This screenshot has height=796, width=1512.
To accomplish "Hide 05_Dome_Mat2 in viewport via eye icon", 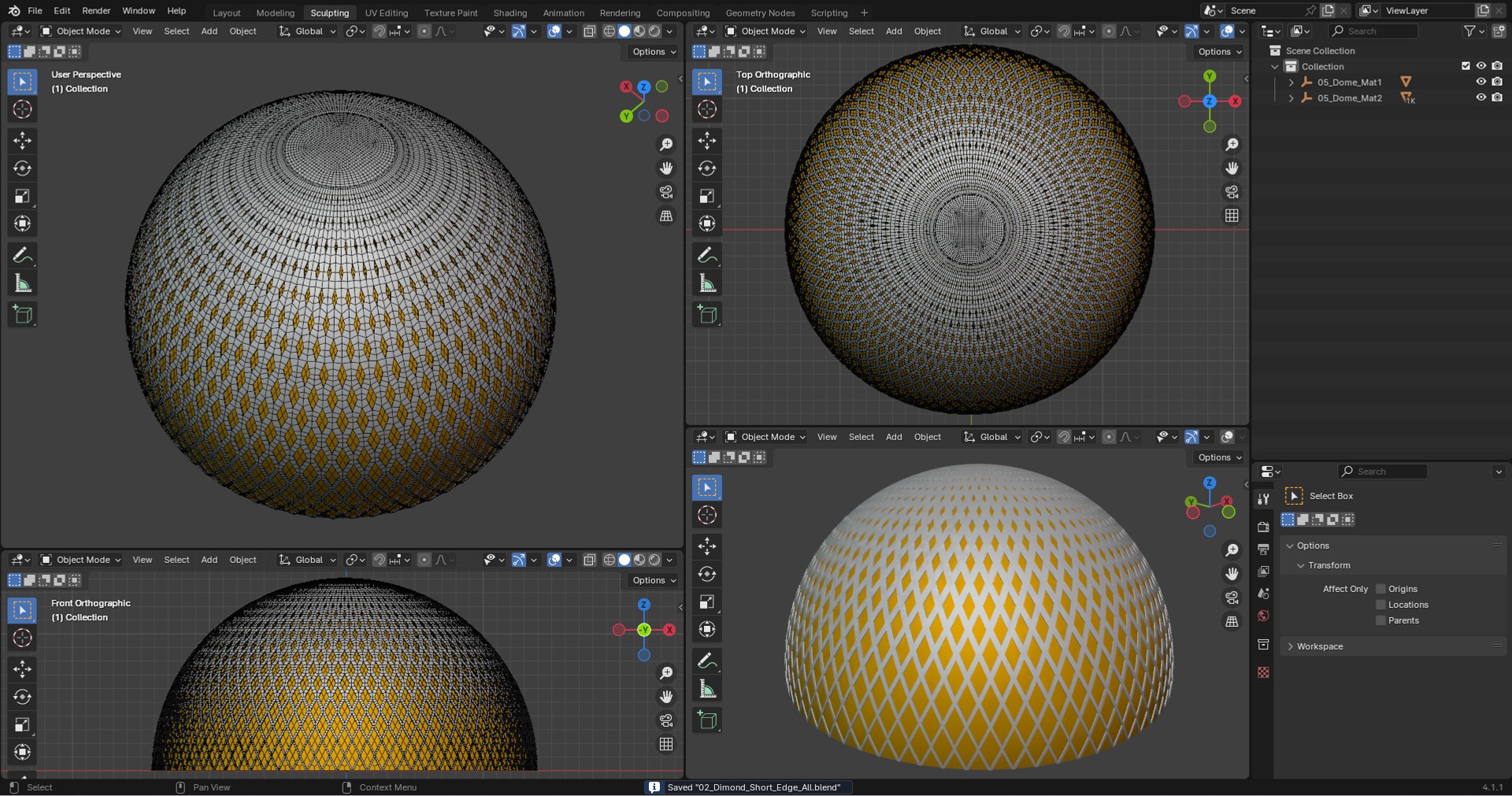I will [x=1480, y=98].
